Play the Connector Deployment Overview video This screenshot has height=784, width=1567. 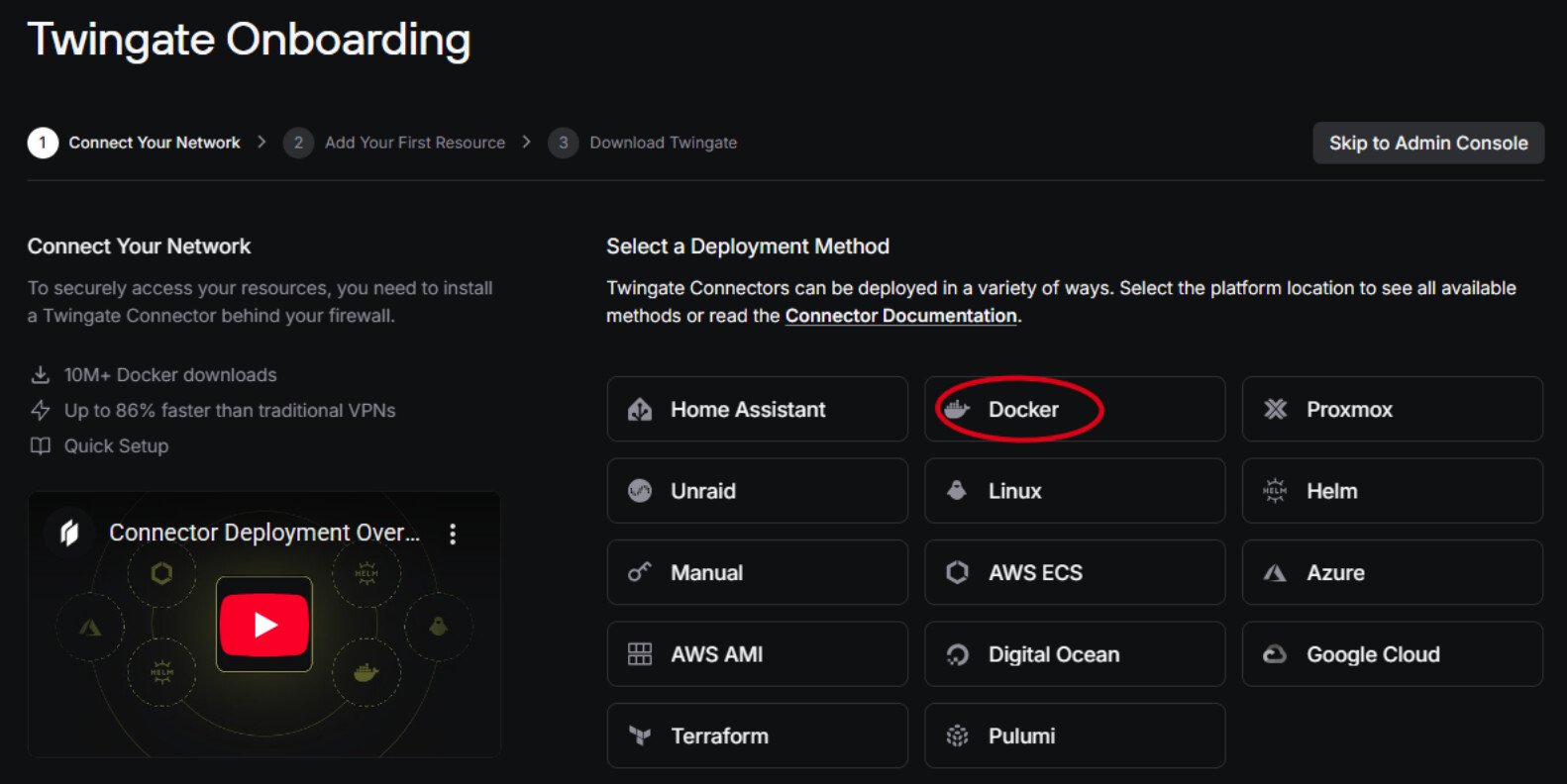pos(264,625)
